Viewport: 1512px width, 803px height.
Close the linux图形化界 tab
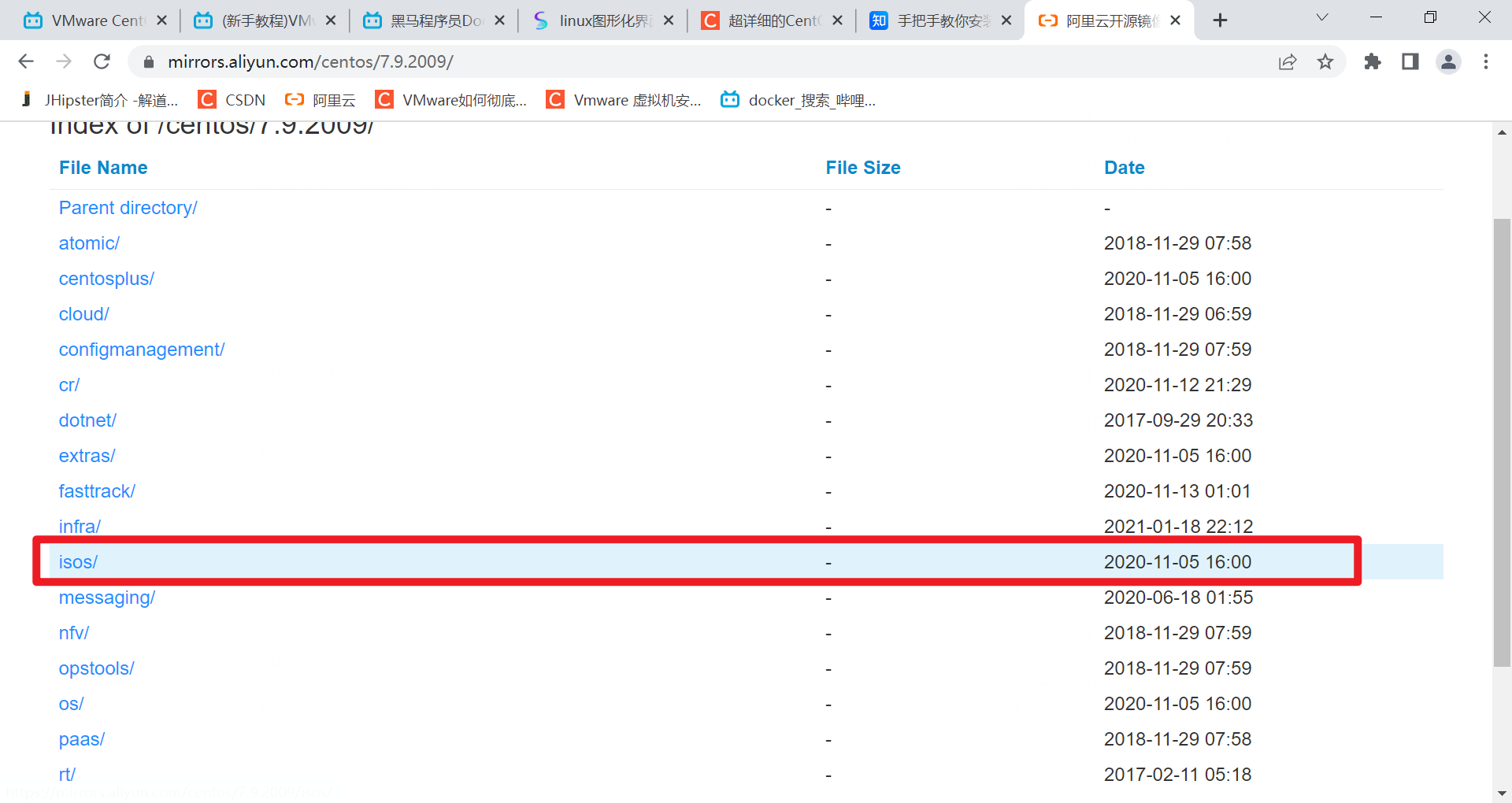[x=669, y=20]
